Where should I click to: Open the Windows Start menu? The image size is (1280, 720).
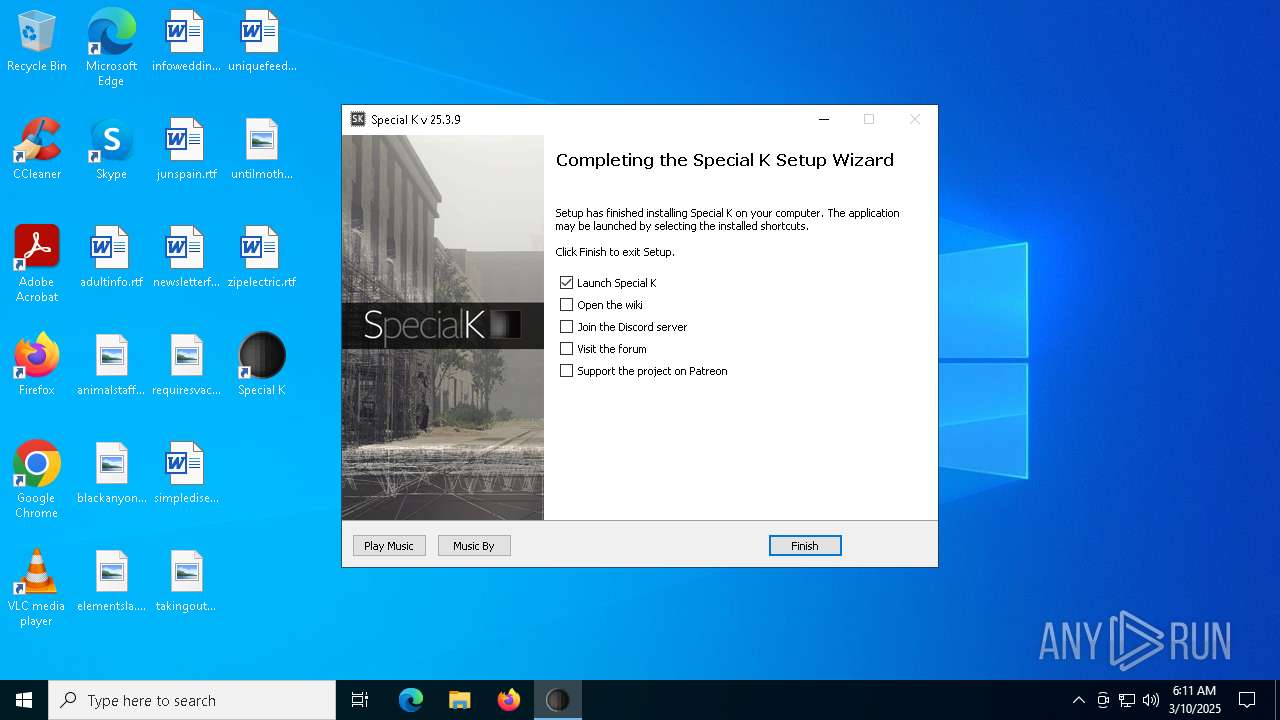click(x=24, y=700)
